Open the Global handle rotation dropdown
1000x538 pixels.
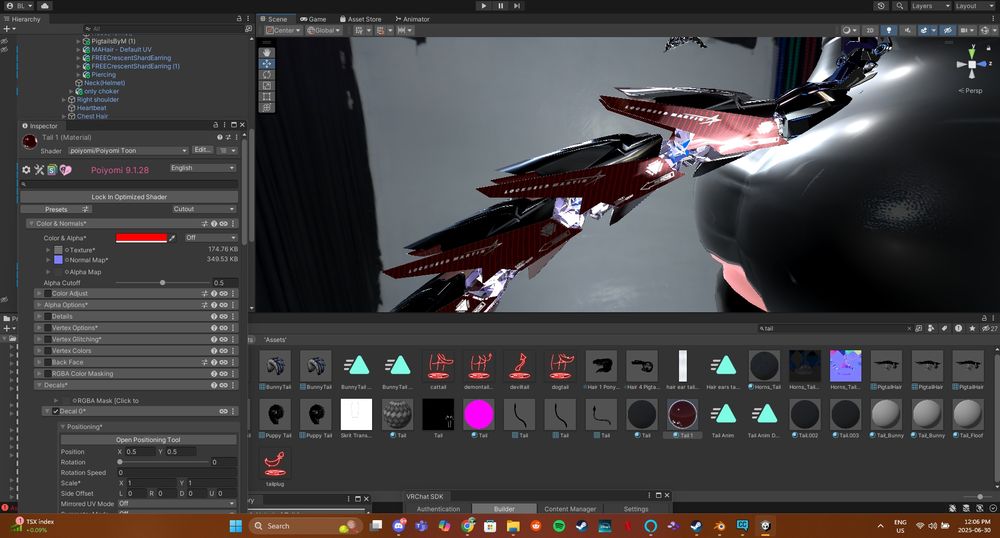(324, 30)
